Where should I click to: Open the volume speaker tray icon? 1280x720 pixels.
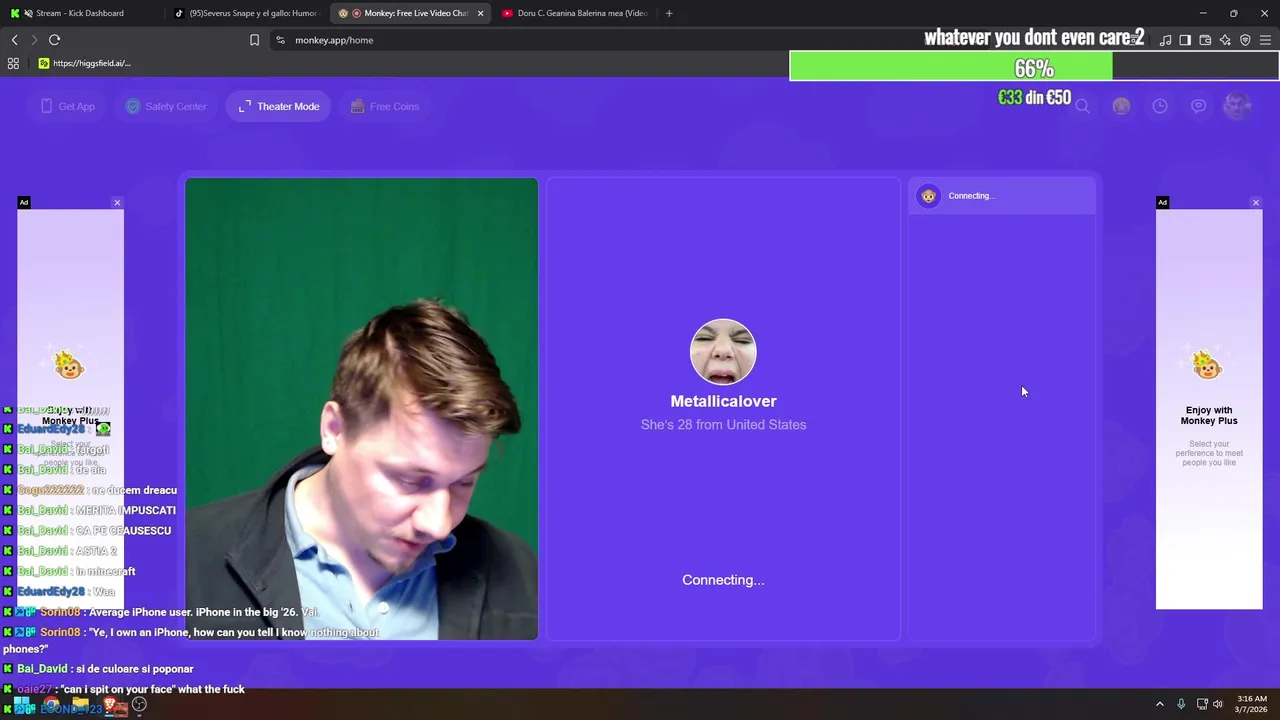1217,704
